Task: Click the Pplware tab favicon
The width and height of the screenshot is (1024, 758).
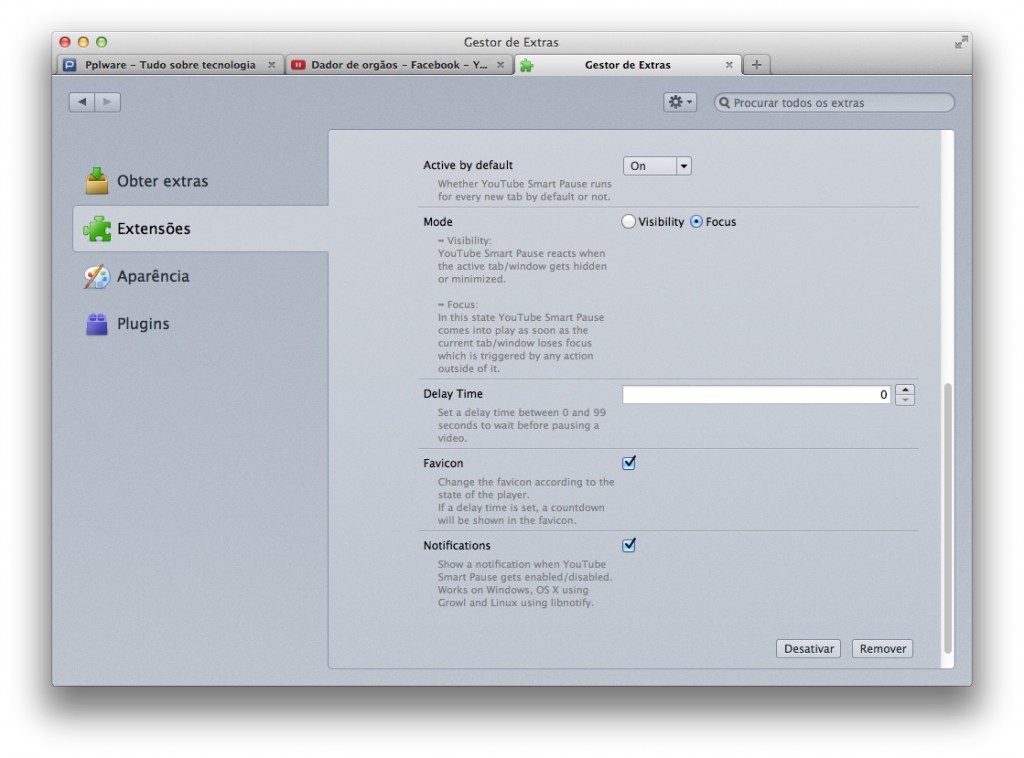Action: coord(70,65)
